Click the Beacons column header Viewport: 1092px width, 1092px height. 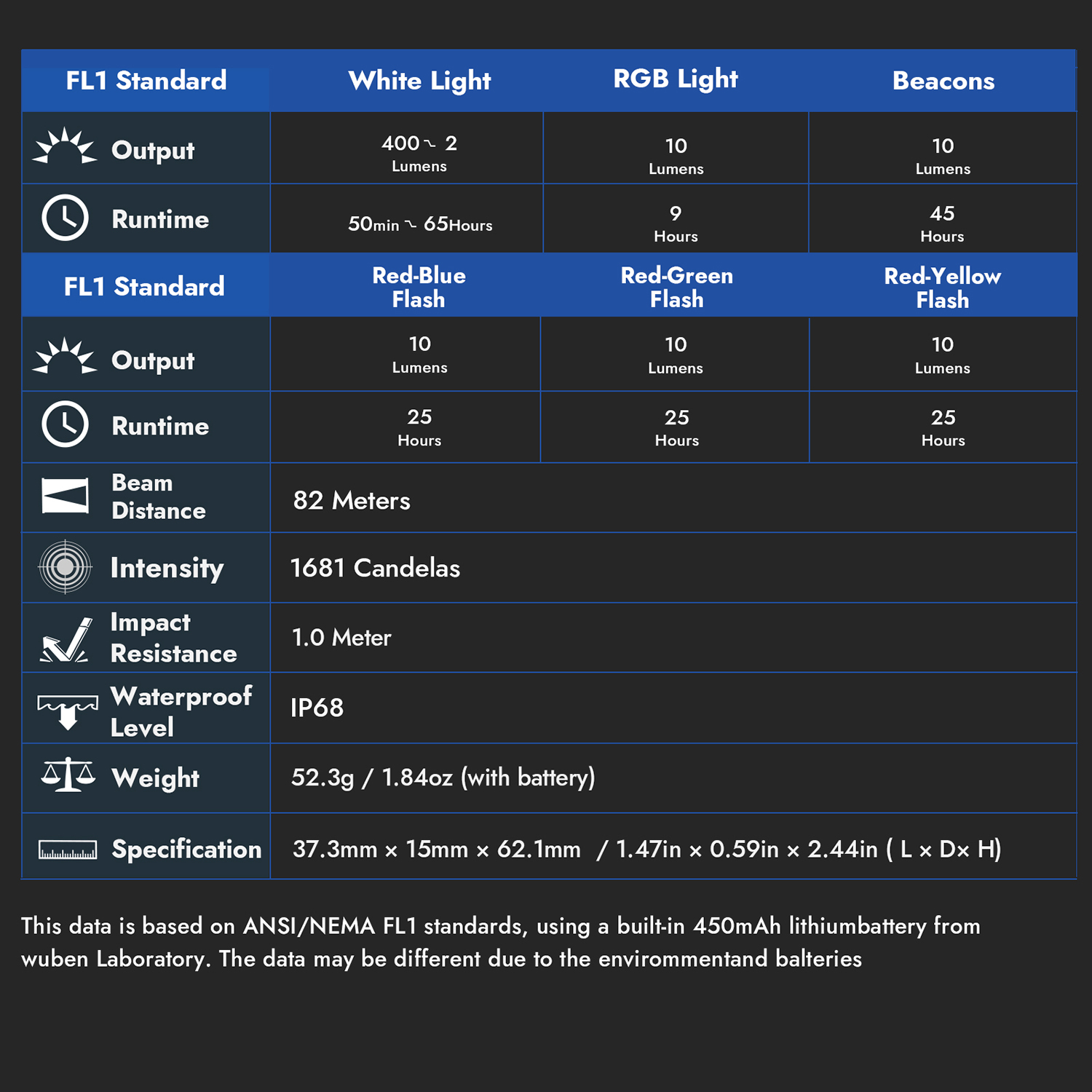tap(943, 81)
